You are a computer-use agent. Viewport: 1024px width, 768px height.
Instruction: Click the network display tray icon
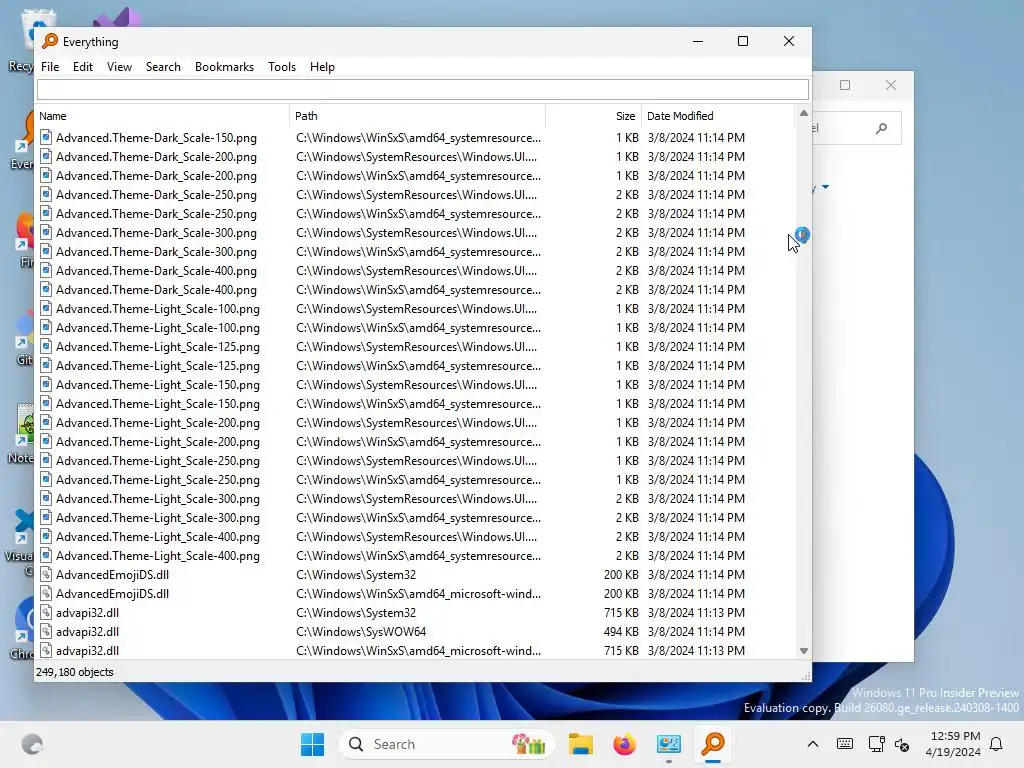(876, 744)
